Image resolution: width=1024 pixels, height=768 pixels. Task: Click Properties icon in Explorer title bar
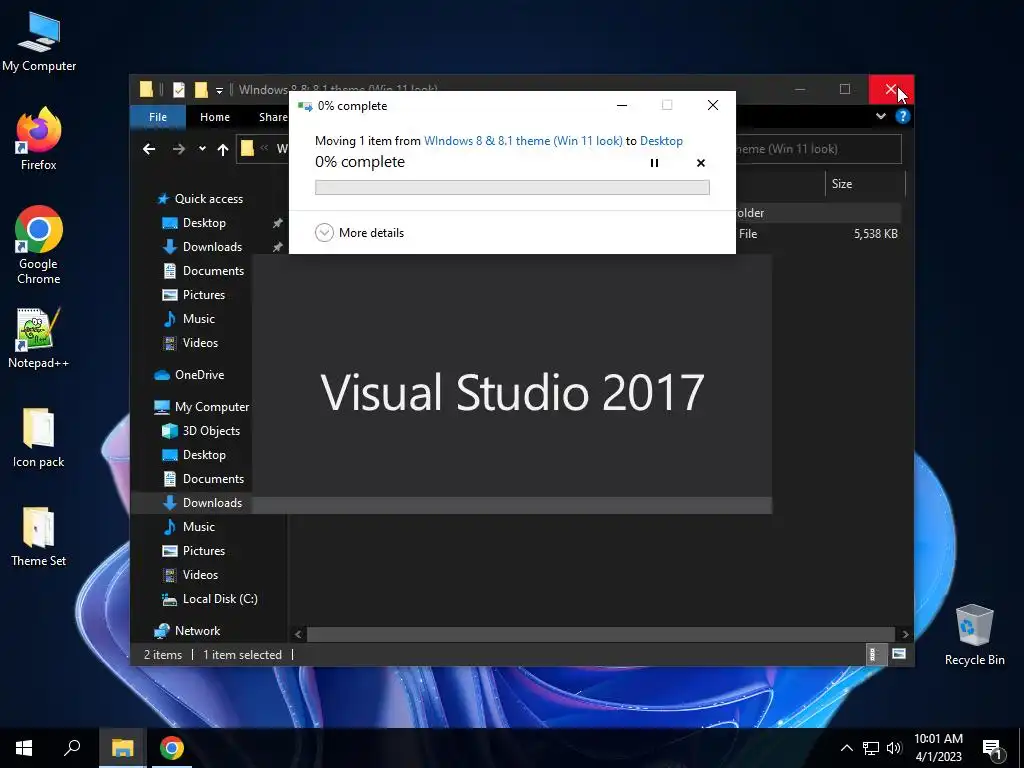click(178, 89)
